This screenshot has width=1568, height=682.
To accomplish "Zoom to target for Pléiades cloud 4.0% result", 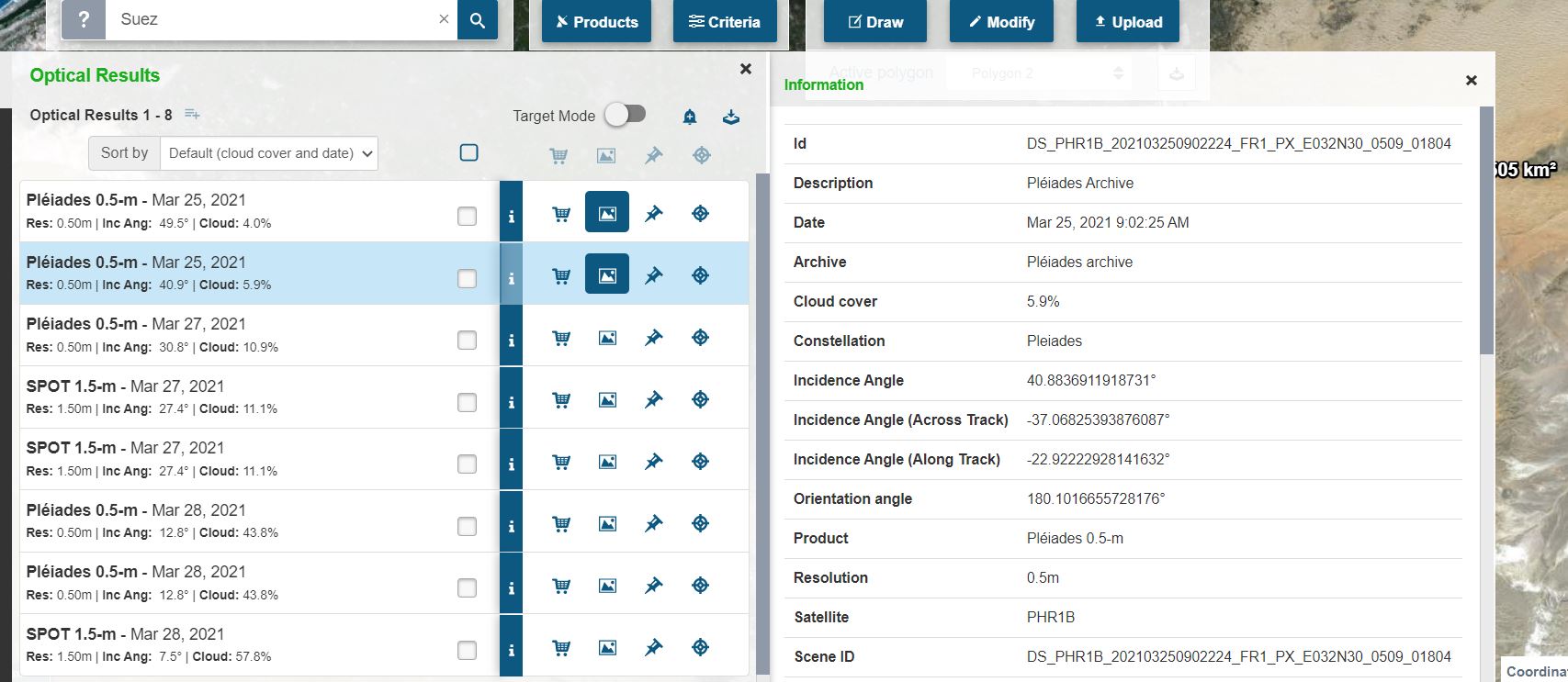I will [700, 214].
